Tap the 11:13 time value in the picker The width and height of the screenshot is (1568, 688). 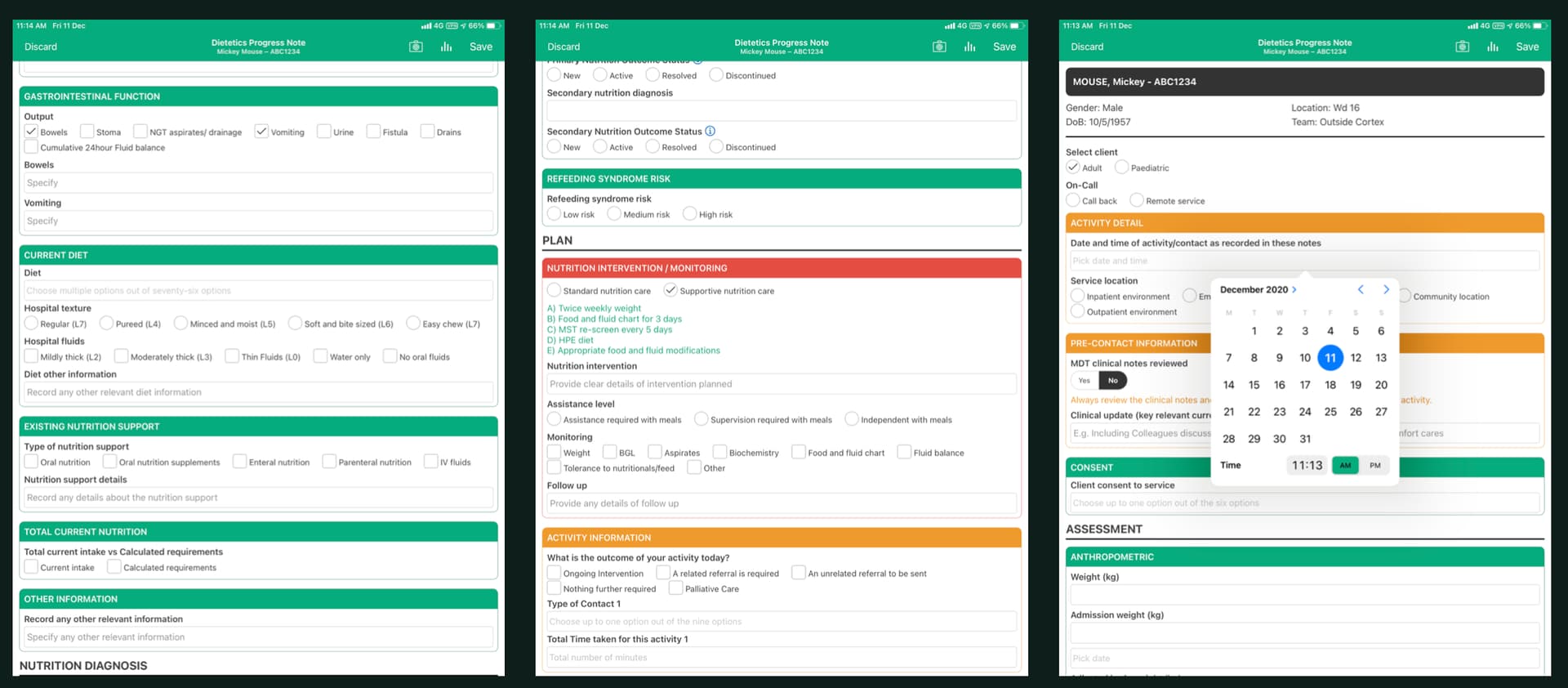click(1307, 465)
